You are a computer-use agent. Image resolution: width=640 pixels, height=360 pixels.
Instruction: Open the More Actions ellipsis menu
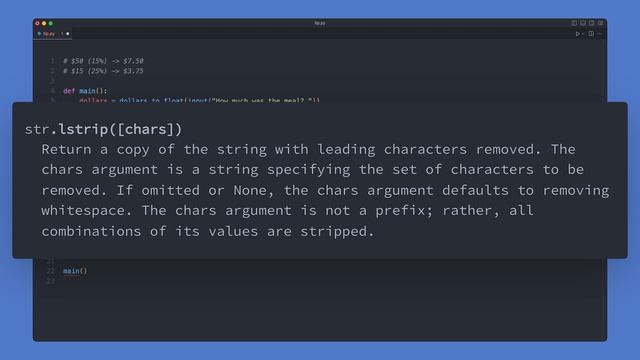click(x=600, y=34)
